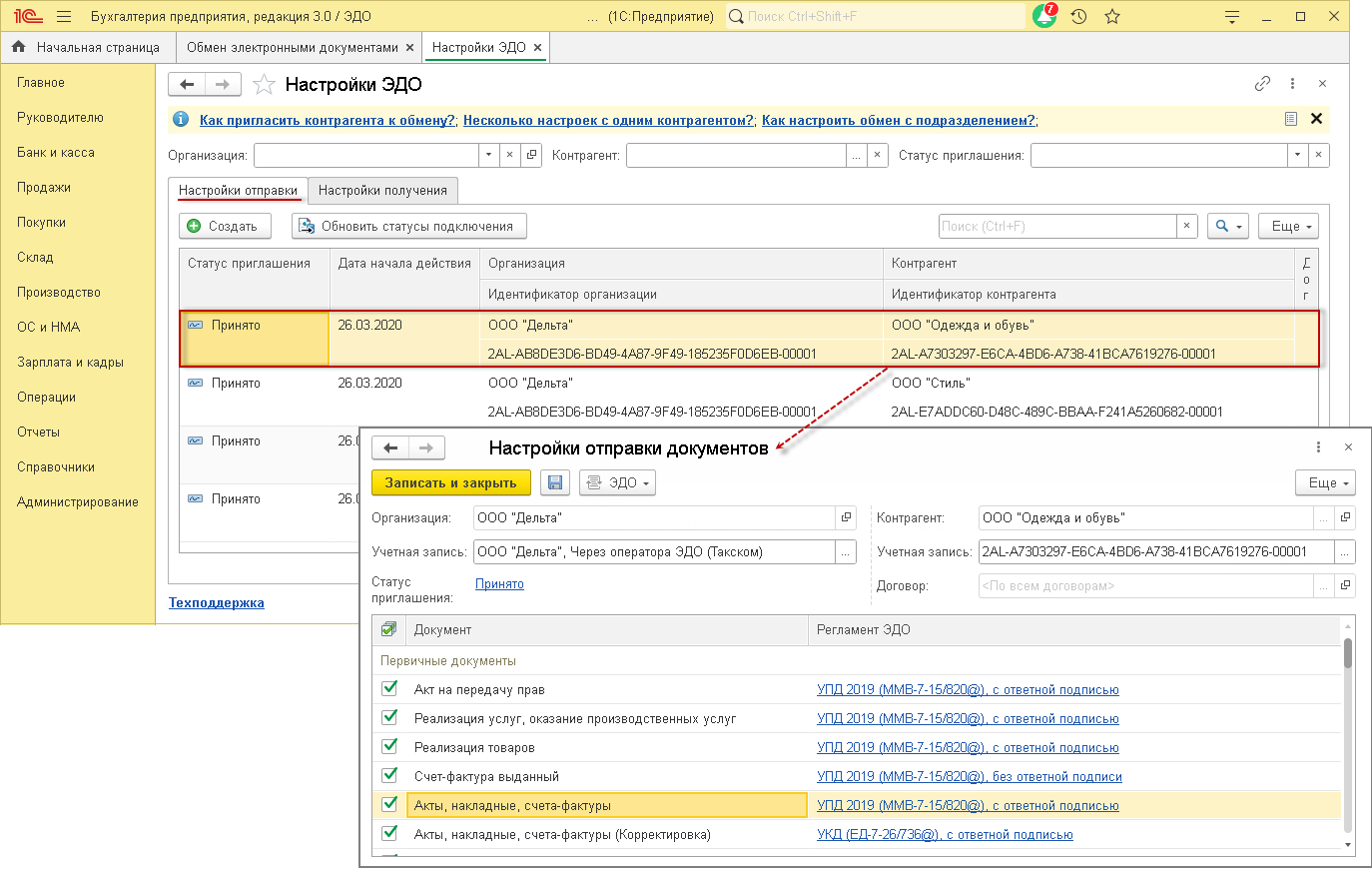1372x869 pixels.
Task: Select Учетная запись ООО "Дельта" ellipsis button
Action: [846, 551]
